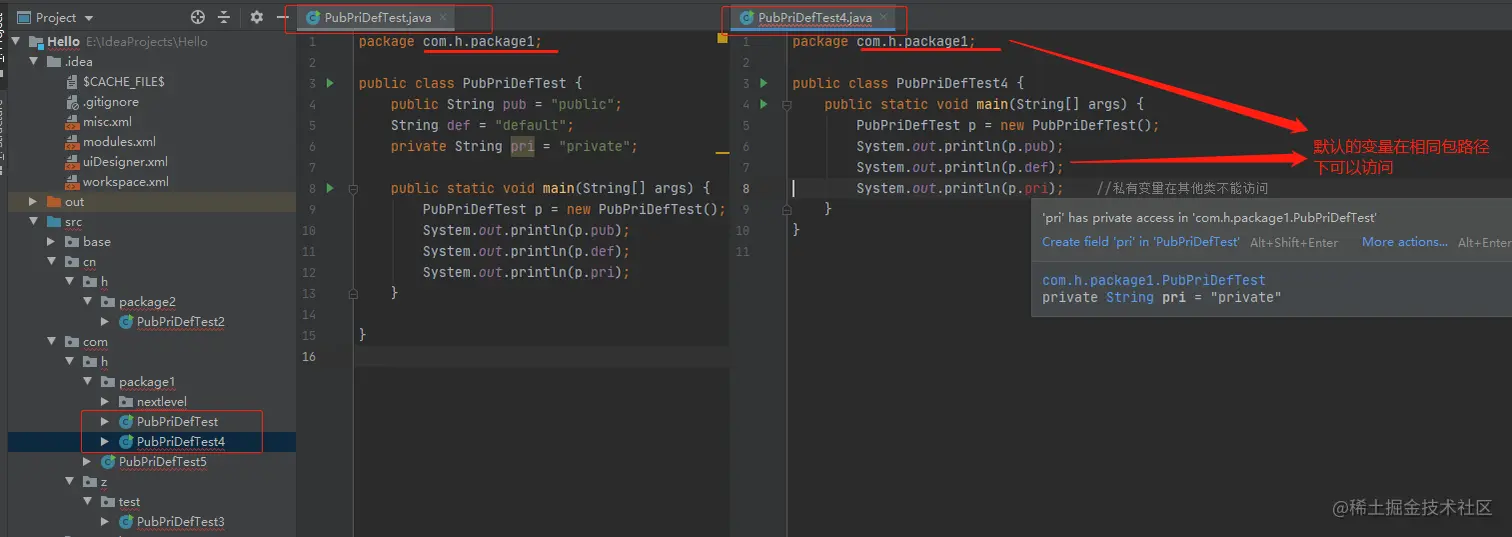The height and width of the screenshot is (537, 1512).
Task: Expand the PubPriDefTest4 node arrow in tree
Action: pyautogui.click(x=106, y=442)
